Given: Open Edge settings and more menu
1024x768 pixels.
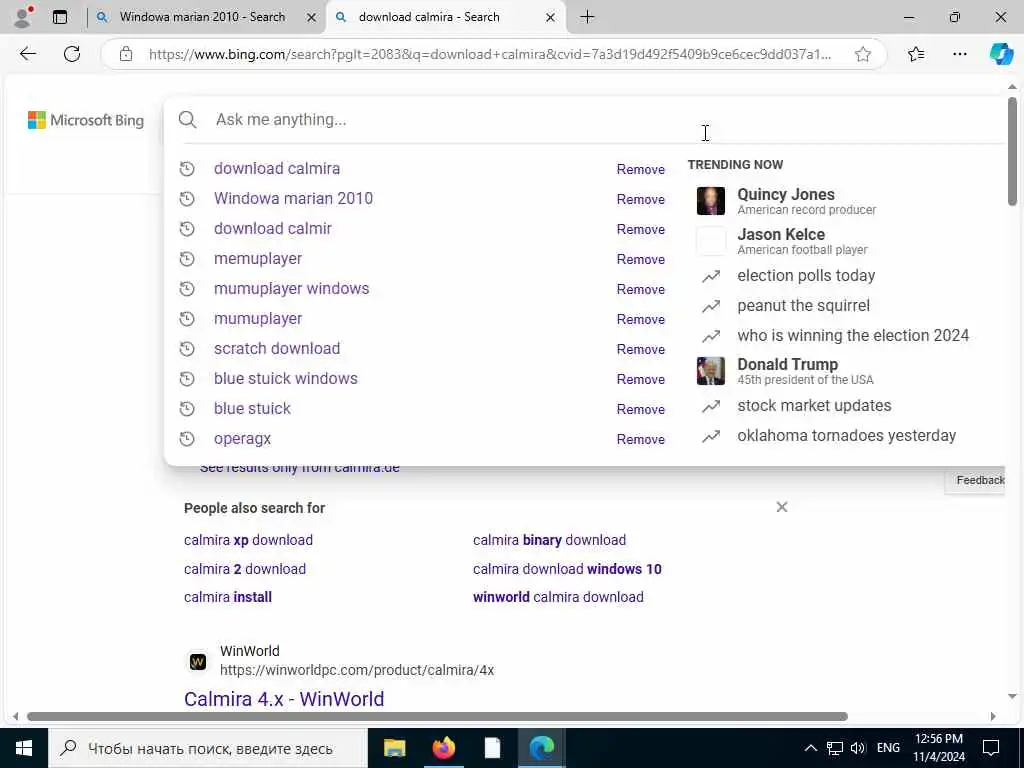Looking at the screenshot, I should pos(959,54).
